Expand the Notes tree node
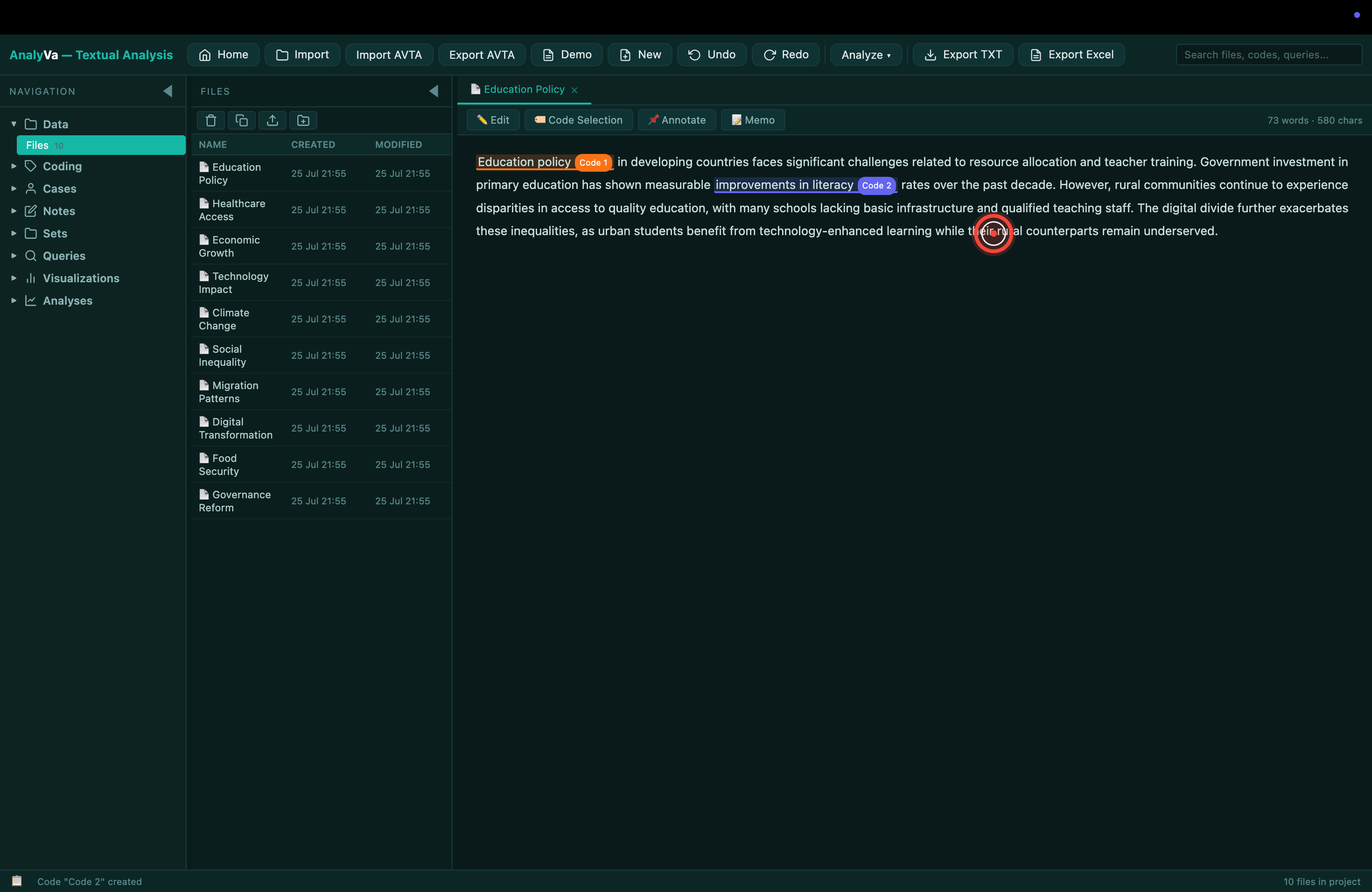 tap(14, 211)
